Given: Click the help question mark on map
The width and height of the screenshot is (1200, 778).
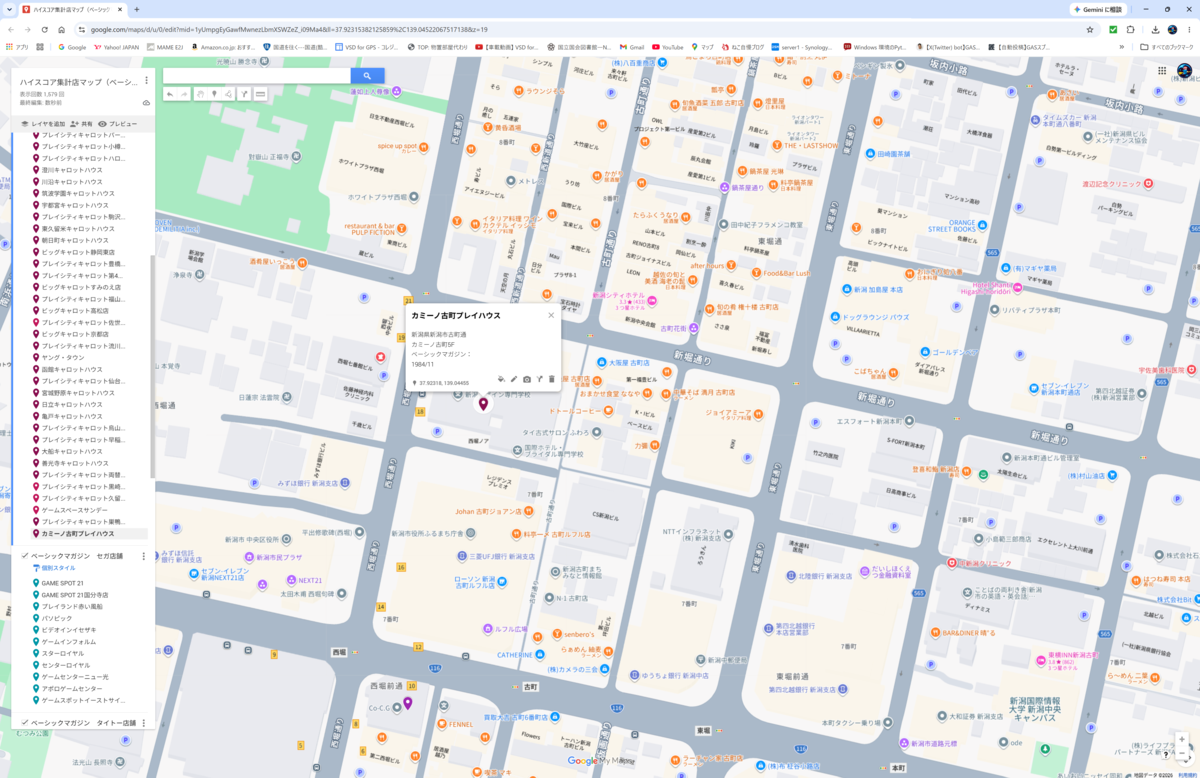Looking at the screenshot, I should pos(1166,757).
